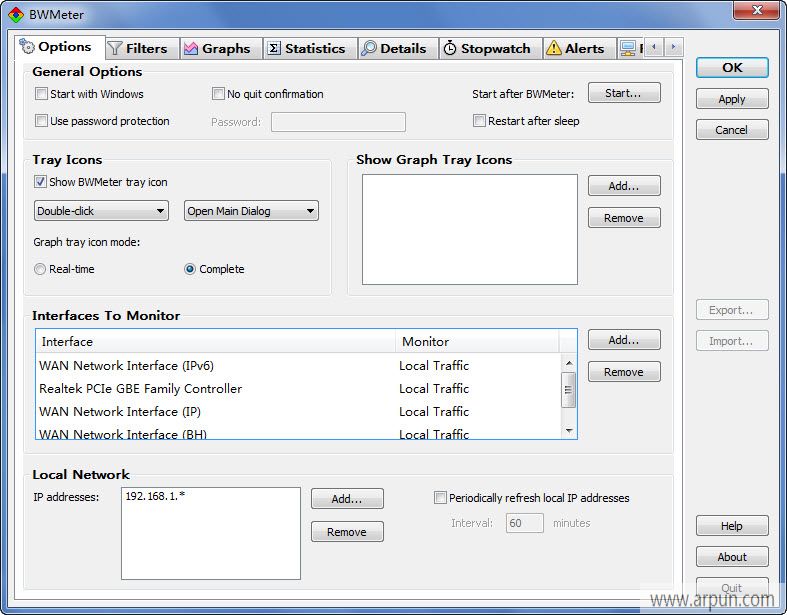The height and width of the screenshot is (615, 787).
Task: Click the sigma icon on Statistics tab
Action: [274, 48]
